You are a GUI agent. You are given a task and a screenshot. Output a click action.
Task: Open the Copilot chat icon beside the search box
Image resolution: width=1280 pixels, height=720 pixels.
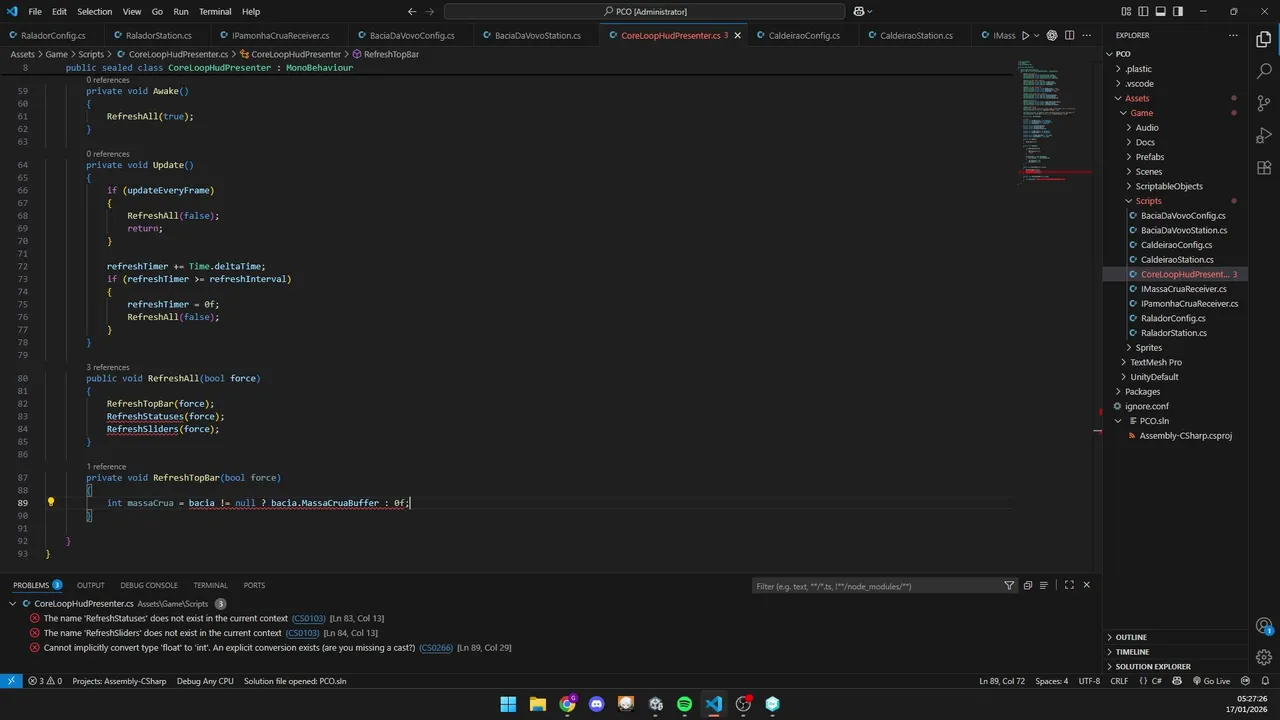click(858, 11)
